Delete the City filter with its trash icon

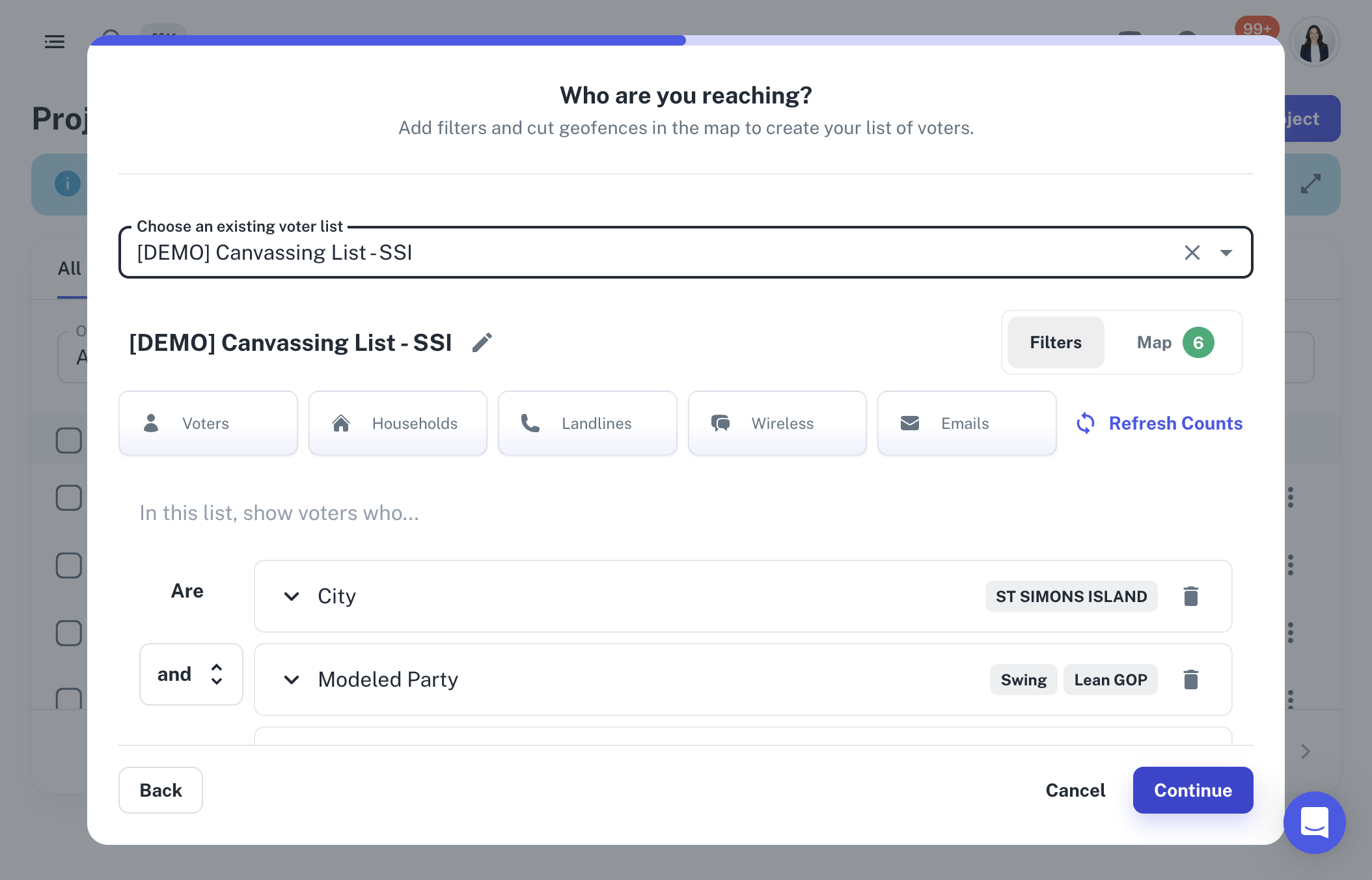tap(1190, 596)
